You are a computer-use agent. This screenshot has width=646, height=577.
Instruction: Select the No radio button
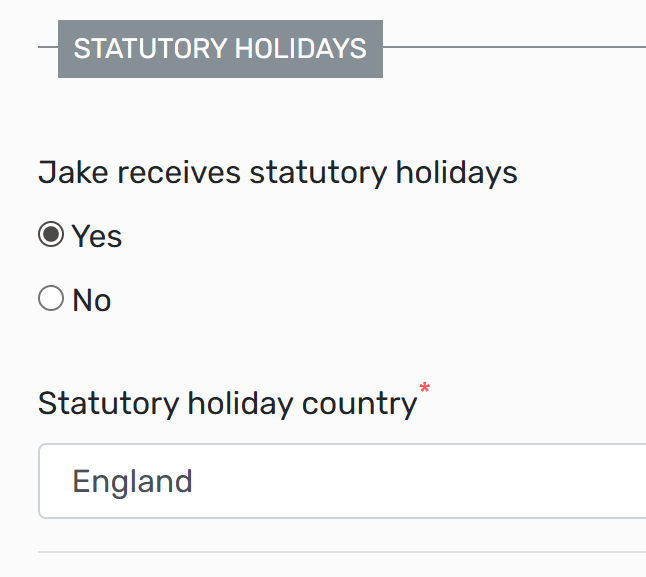pos(50,300)
